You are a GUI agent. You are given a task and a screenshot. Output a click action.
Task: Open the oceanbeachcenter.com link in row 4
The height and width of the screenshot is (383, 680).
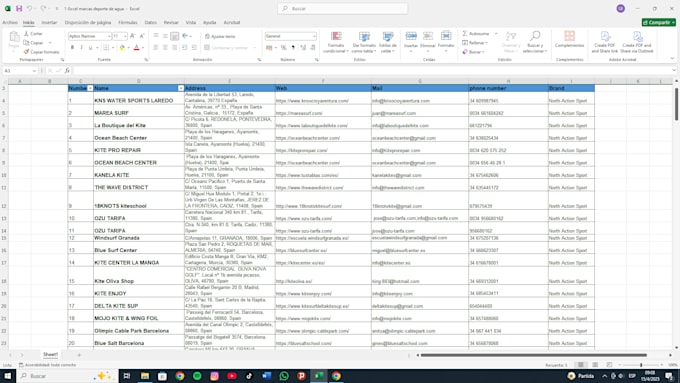(x=308, y=138)
